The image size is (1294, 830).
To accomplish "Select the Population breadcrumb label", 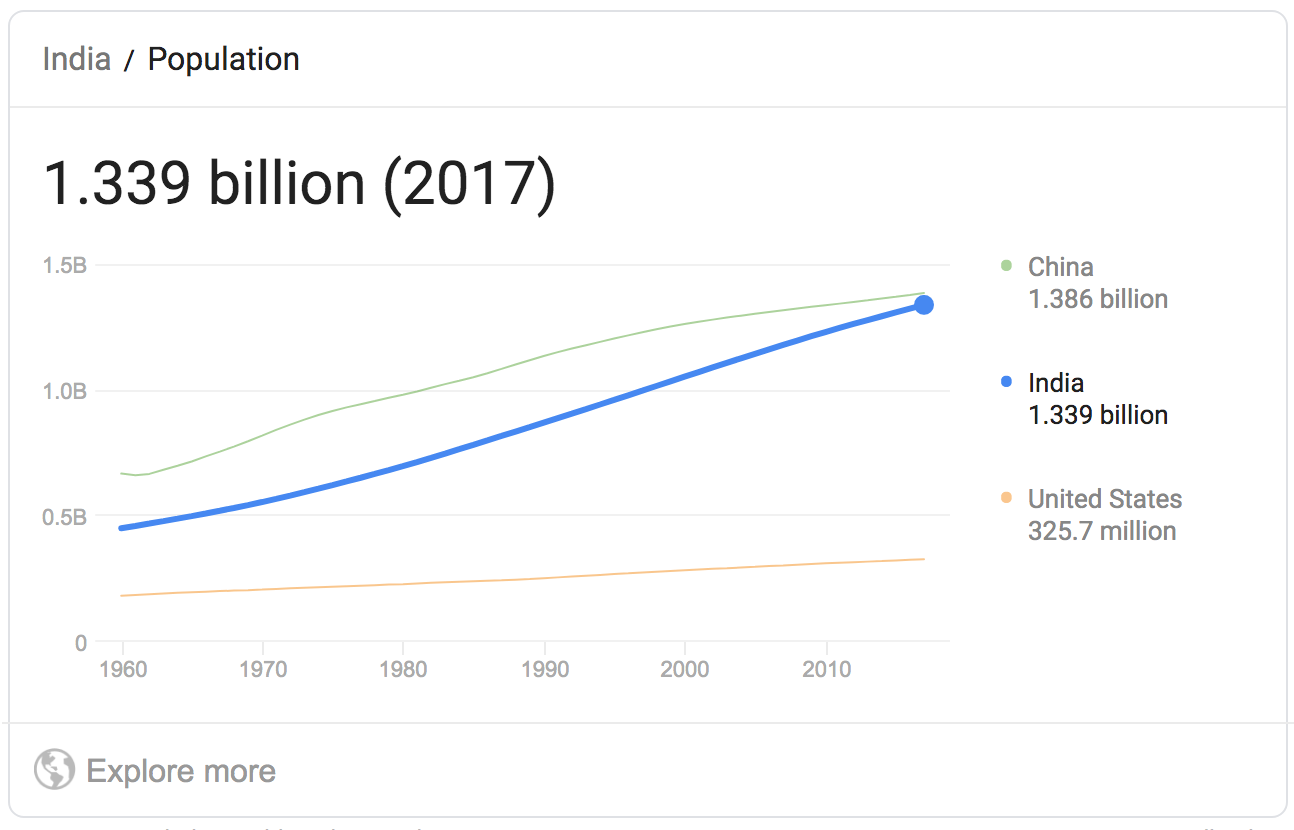I will 223,59.
